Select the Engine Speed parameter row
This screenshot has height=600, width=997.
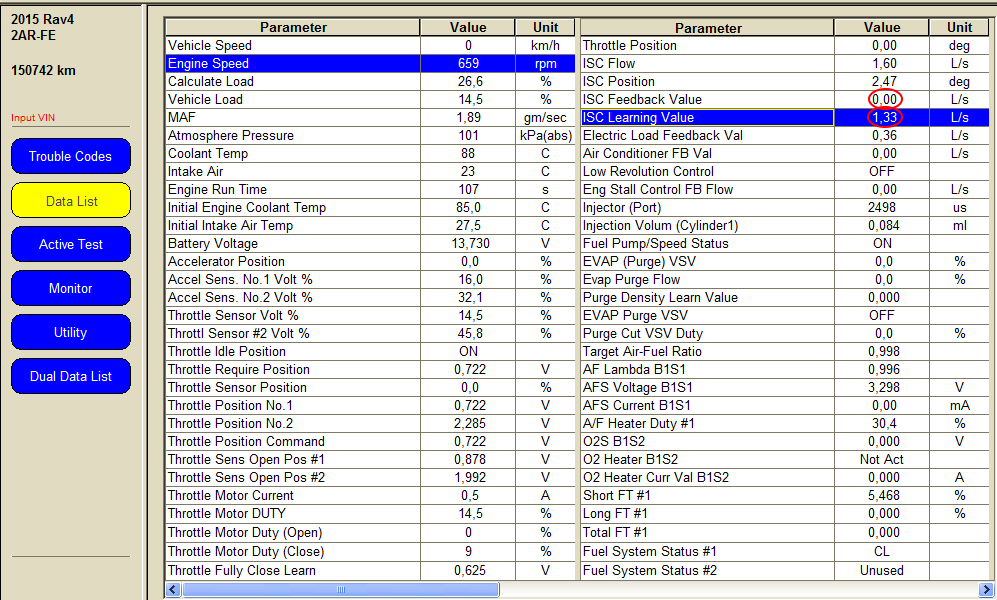coord(371,64)
